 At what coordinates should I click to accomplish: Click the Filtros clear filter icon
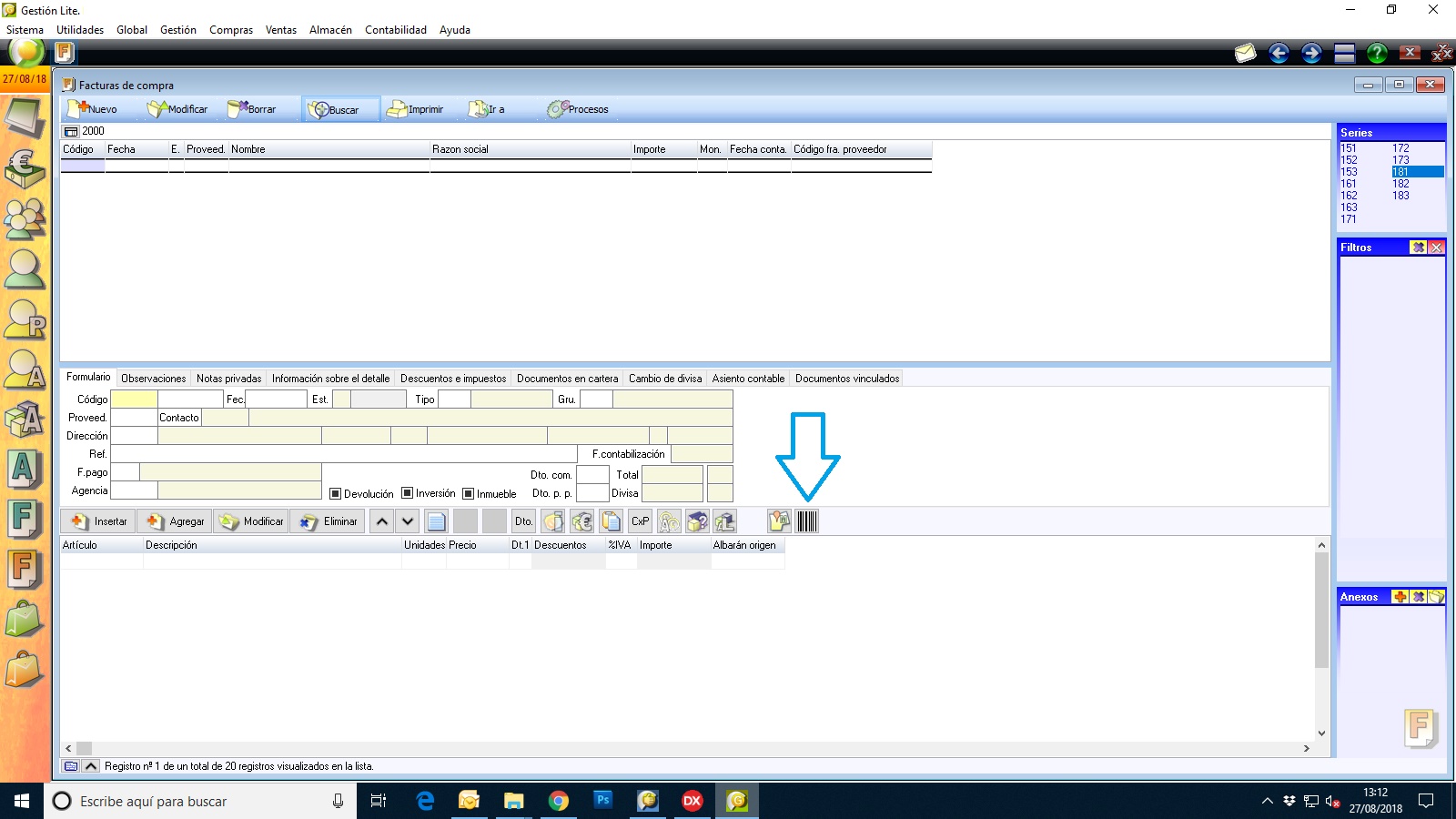coord(1419,248)
